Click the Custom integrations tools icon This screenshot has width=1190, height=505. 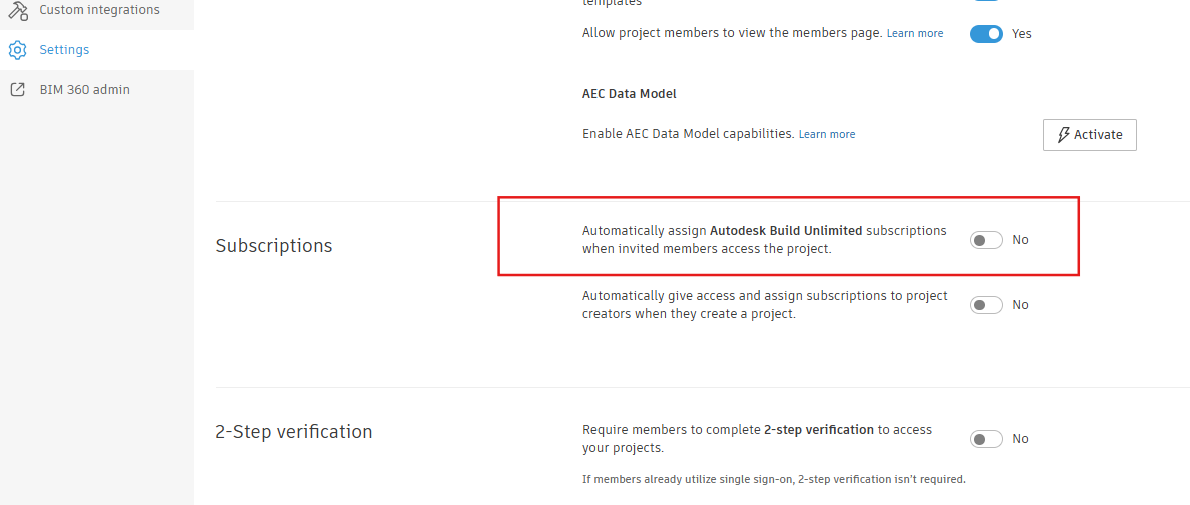17,10
